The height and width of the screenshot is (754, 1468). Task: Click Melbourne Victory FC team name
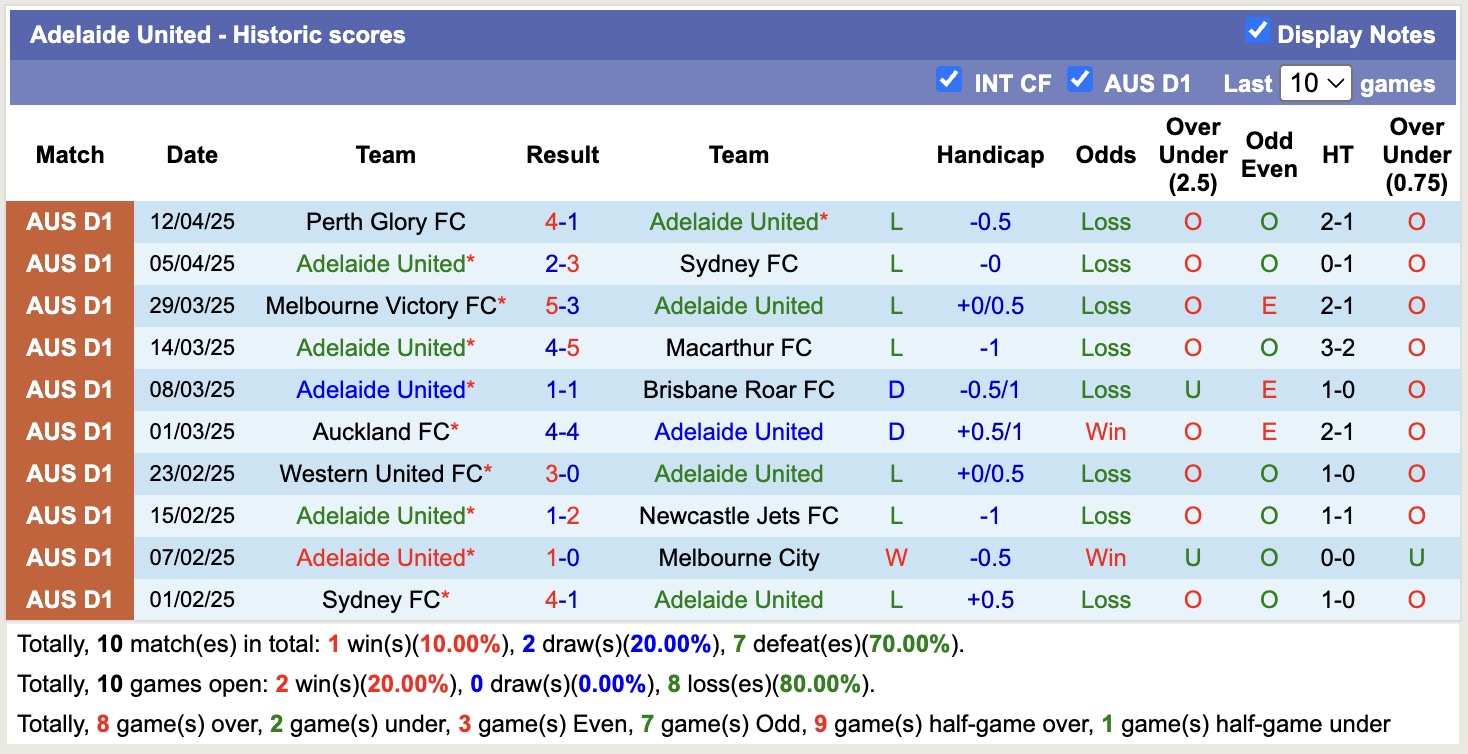pyautogui.click(x=380, y=306)
